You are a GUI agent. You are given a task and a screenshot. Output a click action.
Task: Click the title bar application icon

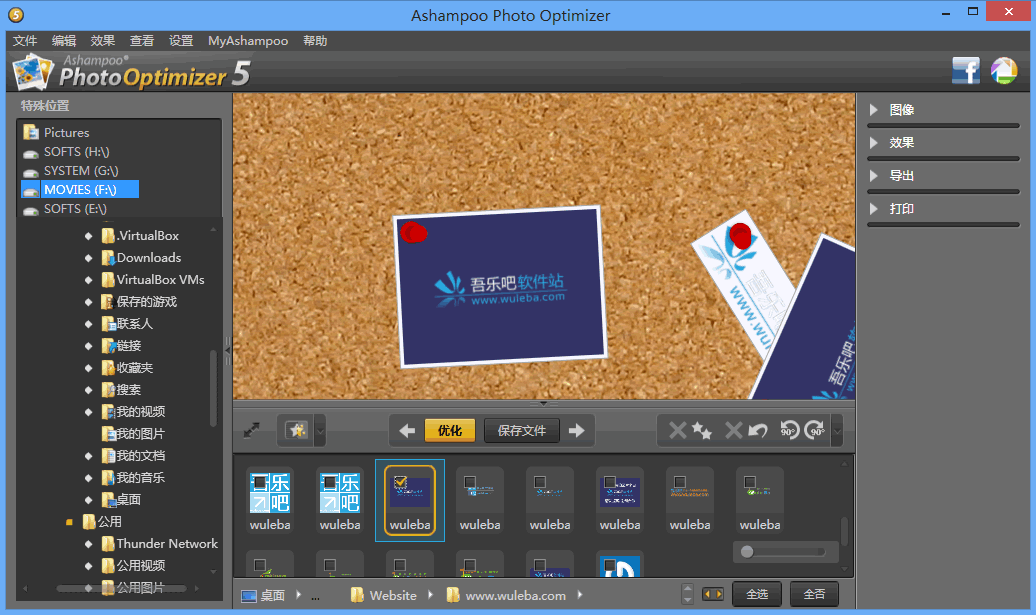pyautogui.click(x=16, y=15)
